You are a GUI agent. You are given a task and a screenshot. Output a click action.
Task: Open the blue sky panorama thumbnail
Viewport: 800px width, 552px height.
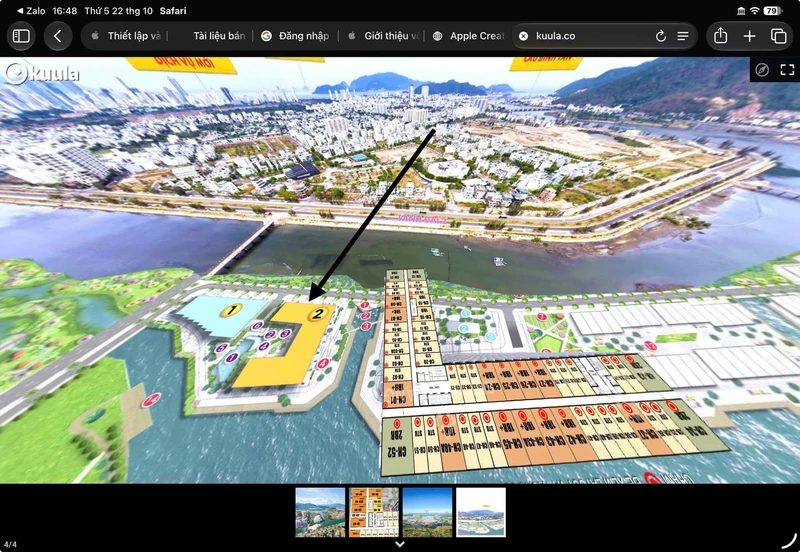point(428,512)
